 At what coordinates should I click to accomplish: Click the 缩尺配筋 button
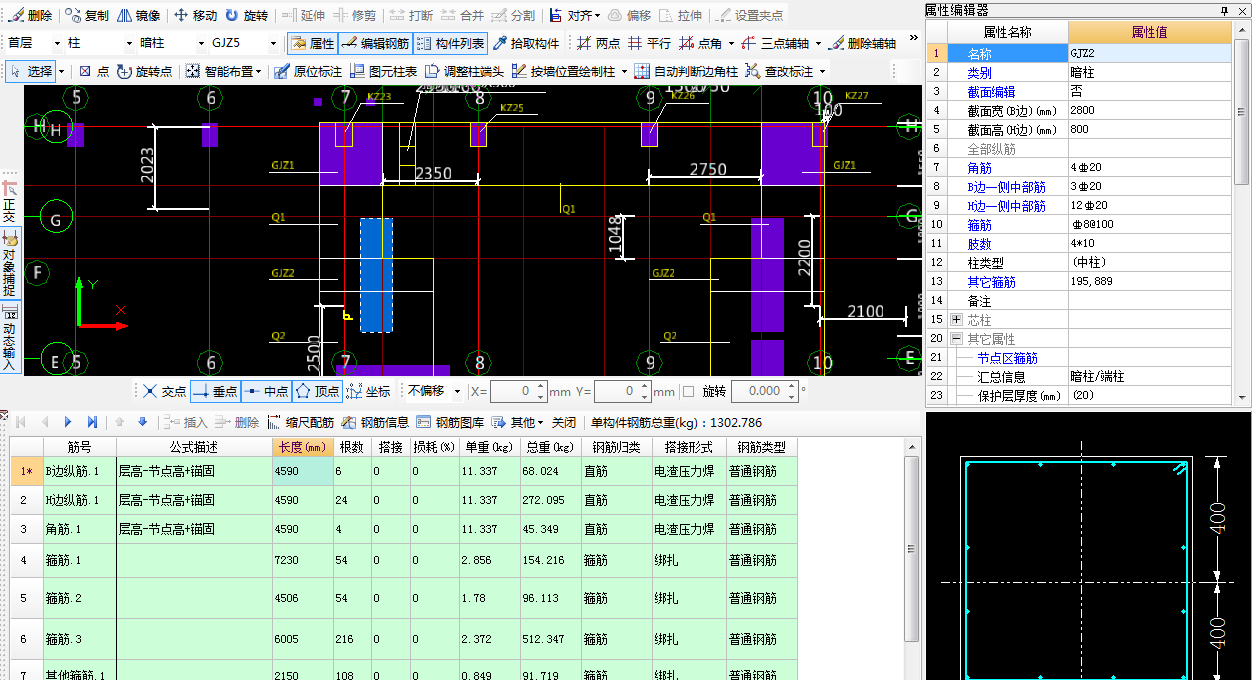[300, 422]
